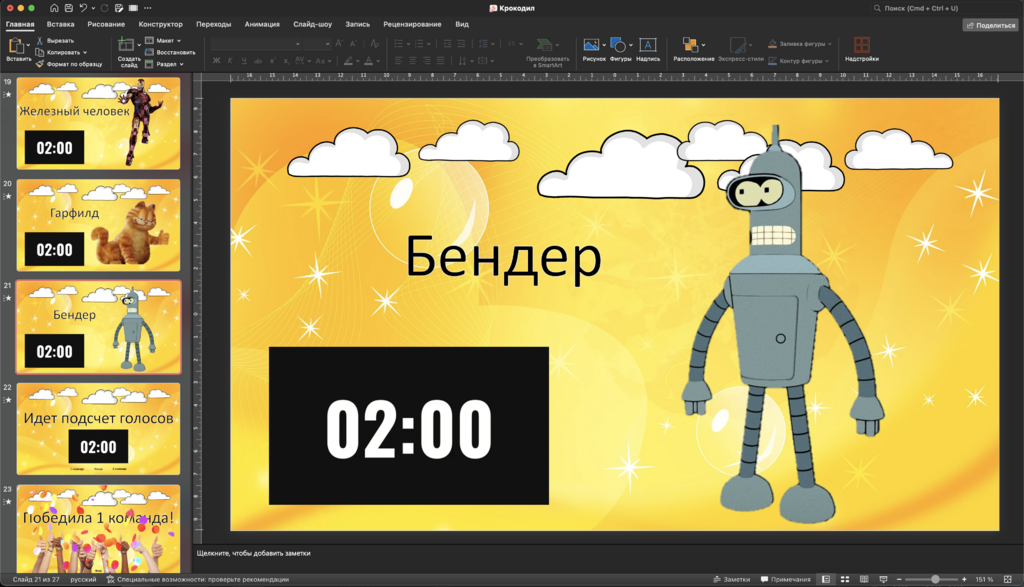1024x587 pixels.
Task: Switch to the Рисование tab
Action: tap(106, 24)
